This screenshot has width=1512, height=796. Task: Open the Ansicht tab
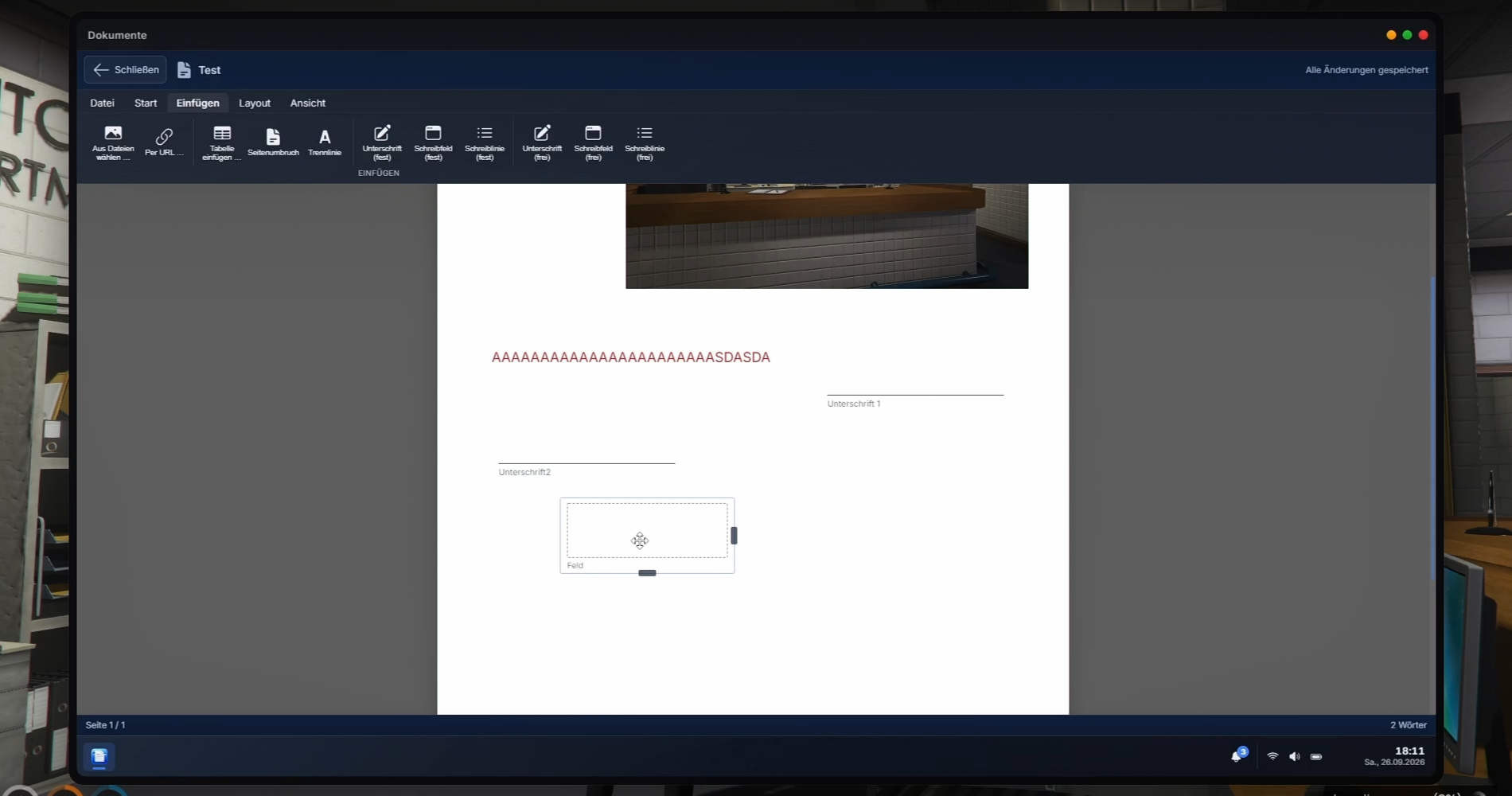308,103
